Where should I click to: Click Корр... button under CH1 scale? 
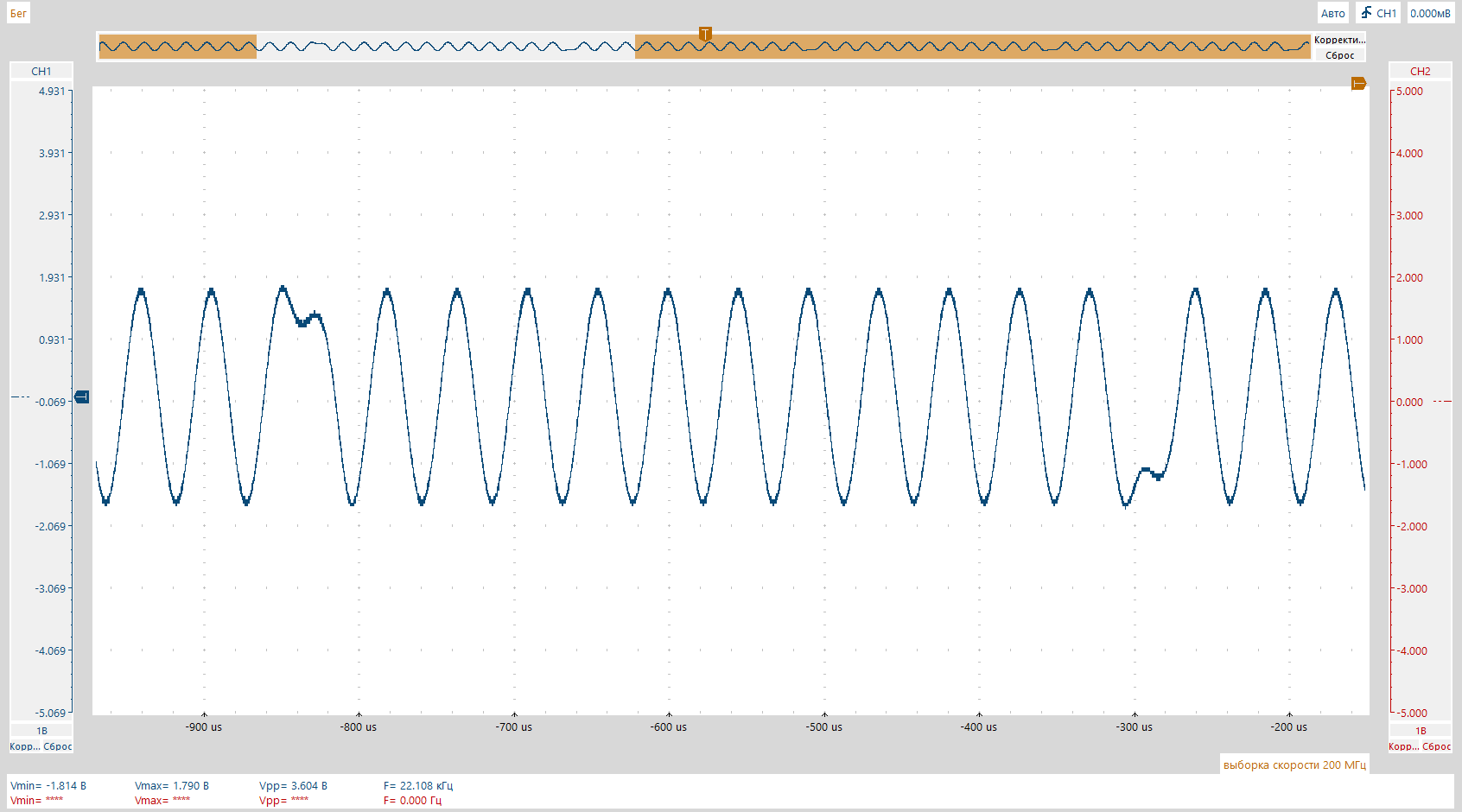click(24, 746)
